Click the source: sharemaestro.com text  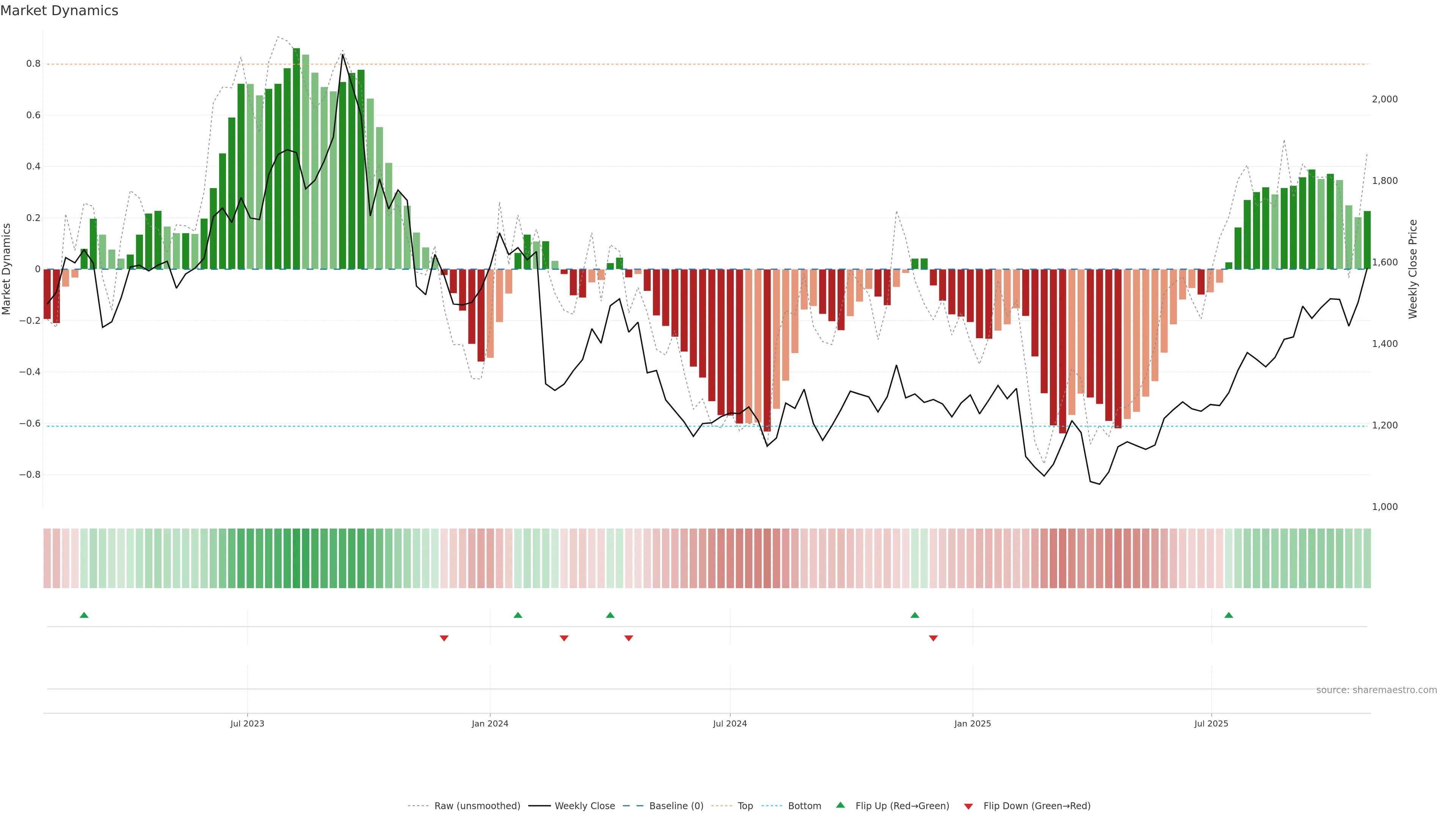(x=1376, y=690)
